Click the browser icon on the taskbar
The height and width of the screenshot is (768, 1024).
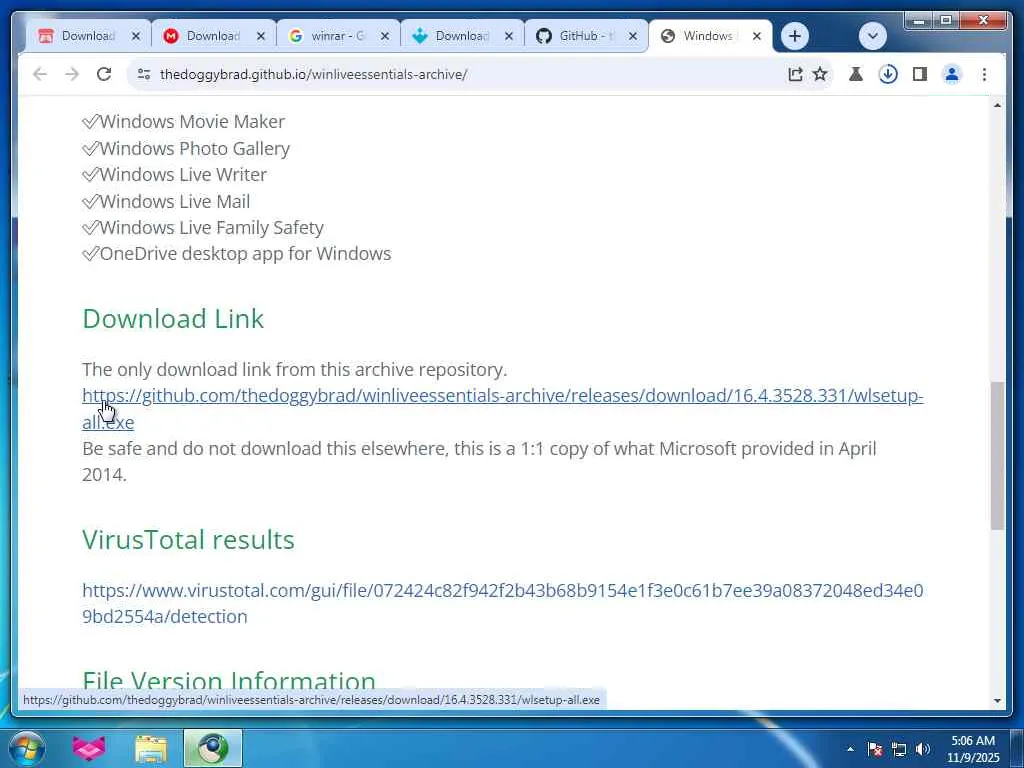tap(213, 748)
